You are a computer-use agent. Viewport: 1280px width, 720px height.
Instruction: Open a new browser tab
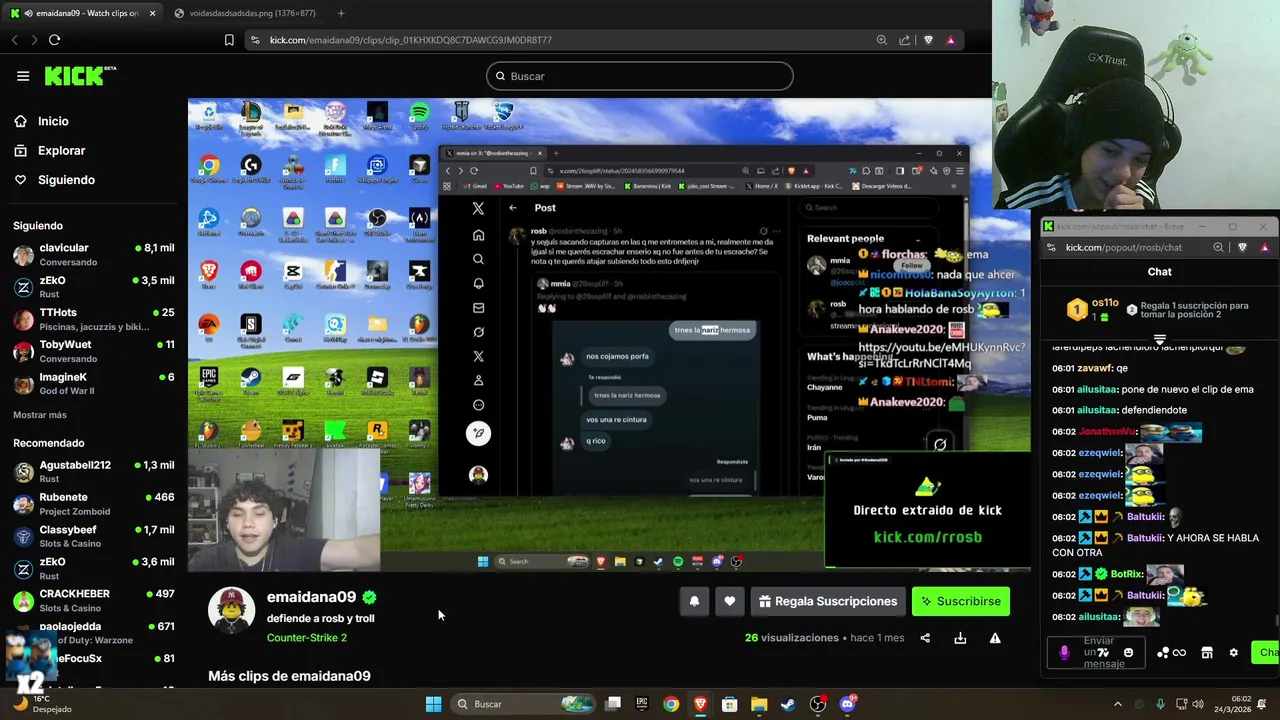(341, 13)
